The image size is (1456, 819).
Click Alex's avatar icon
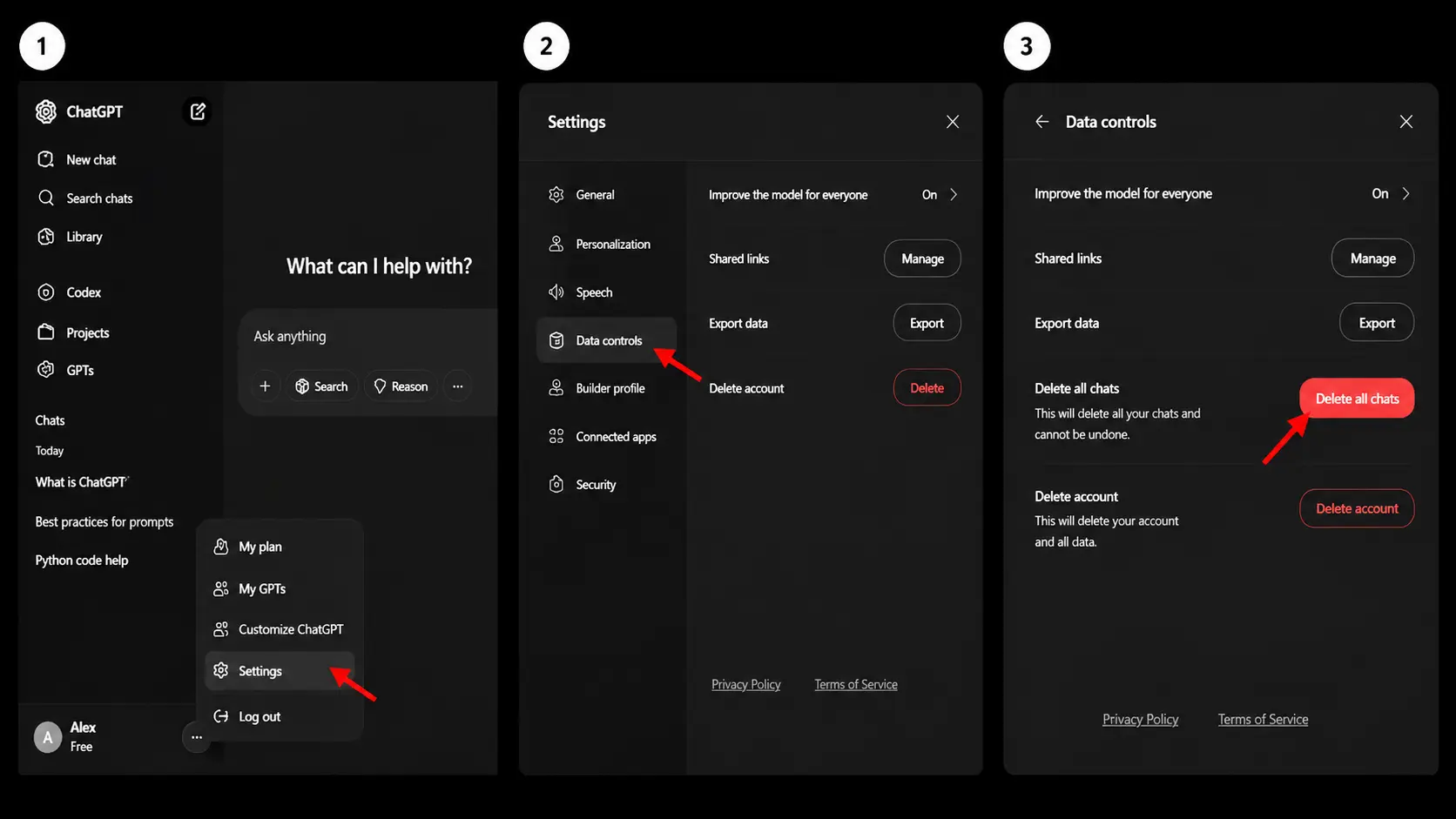coord(48,737)
